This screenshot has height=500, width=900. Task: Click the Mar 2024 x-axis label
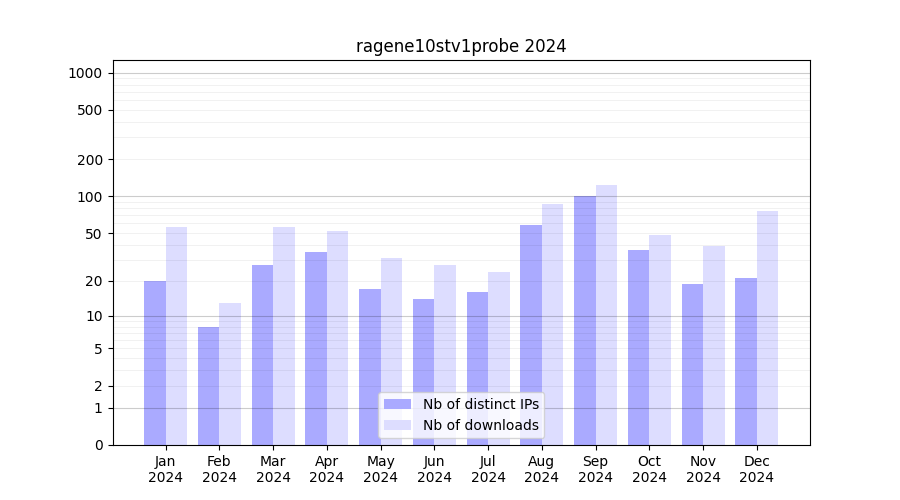(273, 469)
